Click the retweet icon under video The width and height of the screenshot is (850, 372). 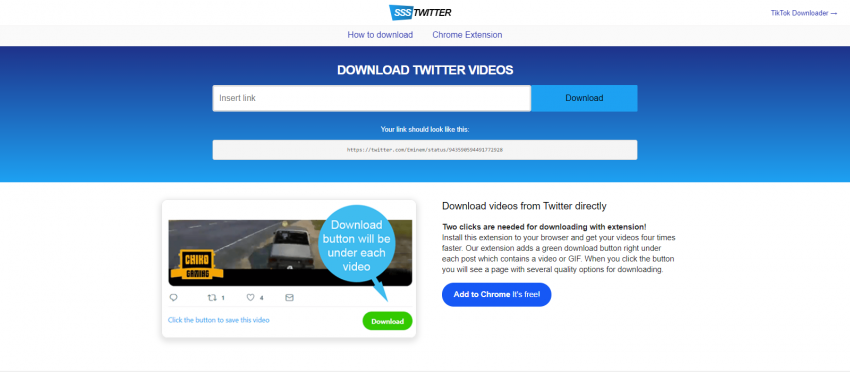[x=212, y=297]
